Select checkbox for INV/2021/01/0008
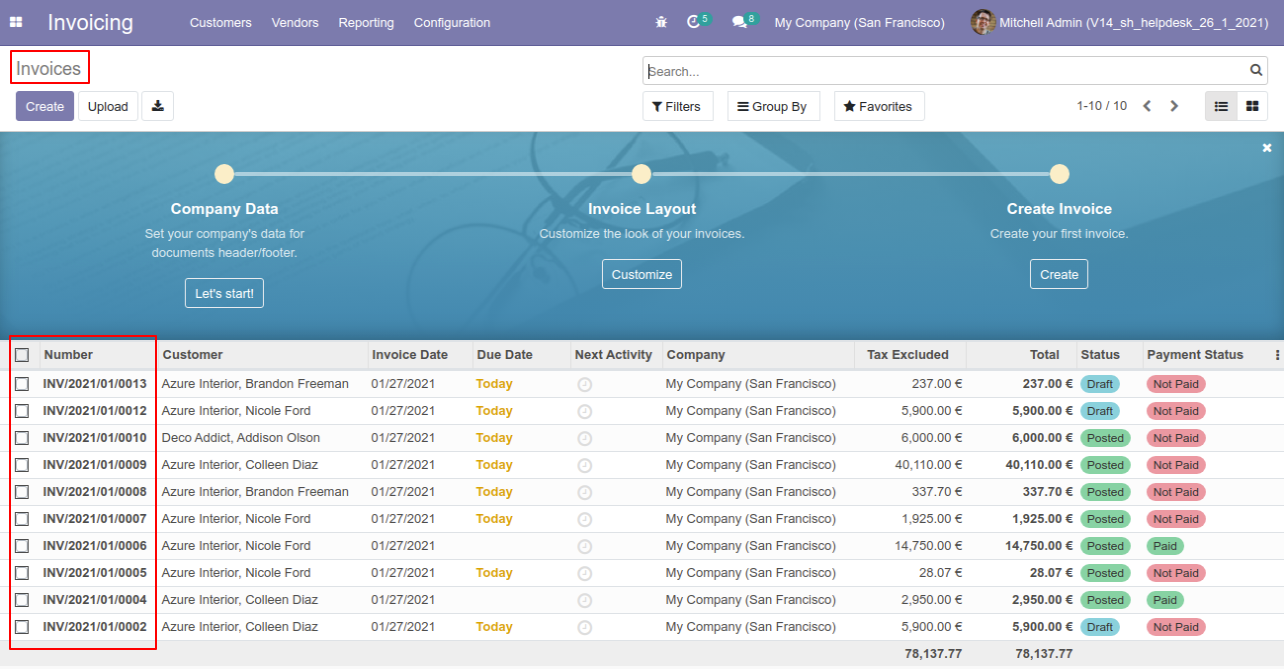 (x=22, y=492)
